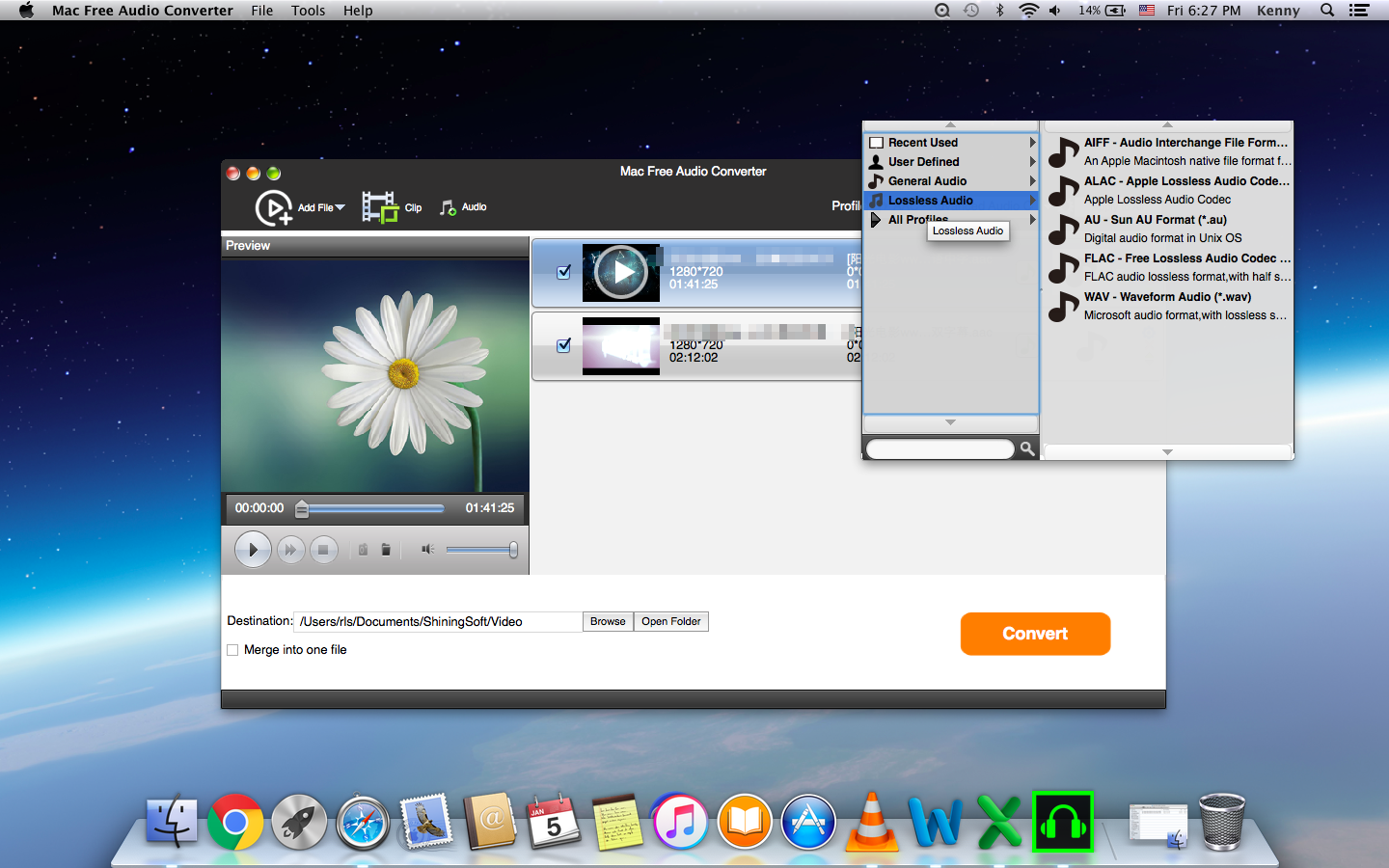Open the Clip editing tool
The image size is (1389, 868).
pyautogui.click(x=380, y=206)
